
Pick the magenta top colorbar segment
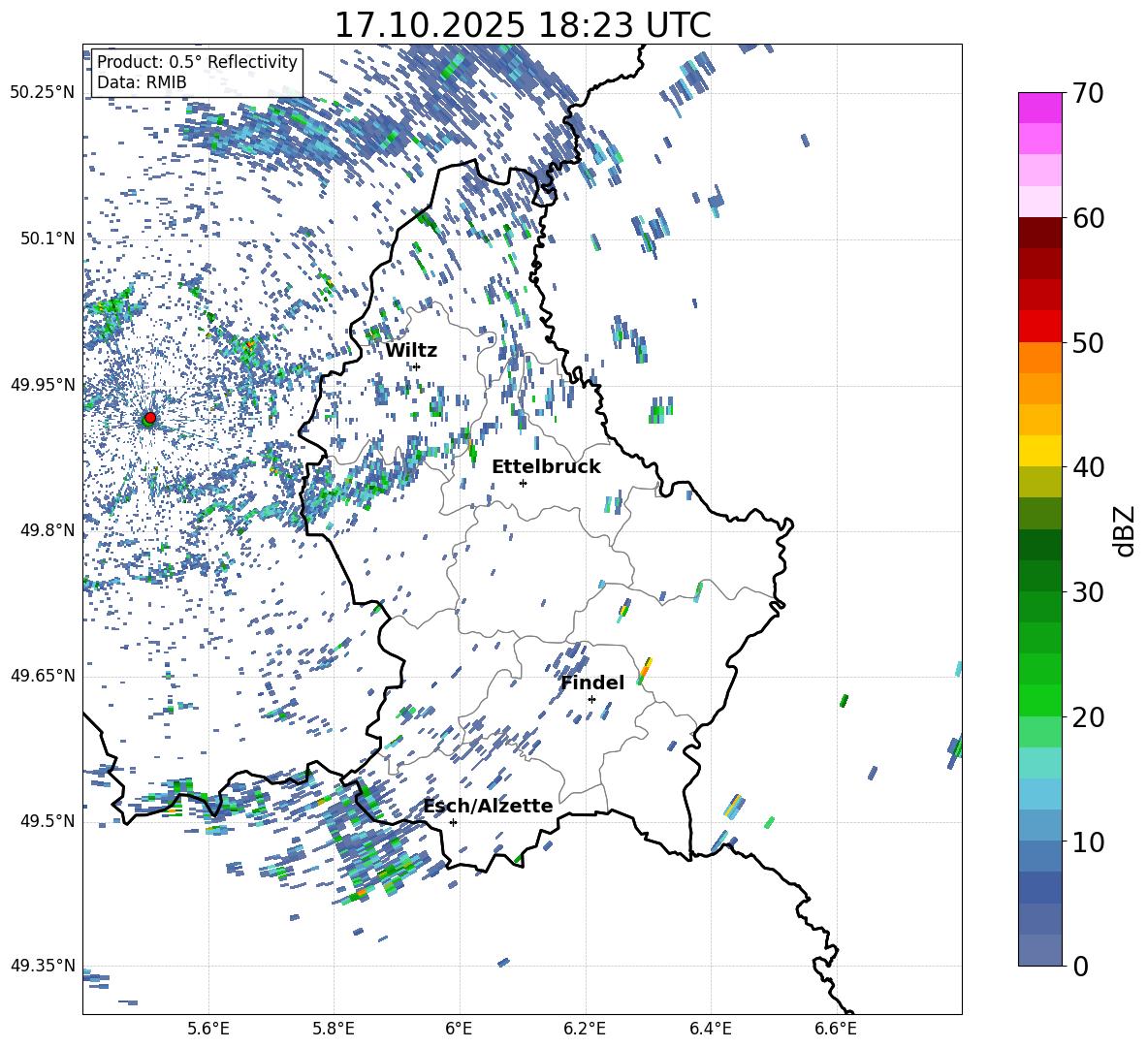[x=1040, y=108]
